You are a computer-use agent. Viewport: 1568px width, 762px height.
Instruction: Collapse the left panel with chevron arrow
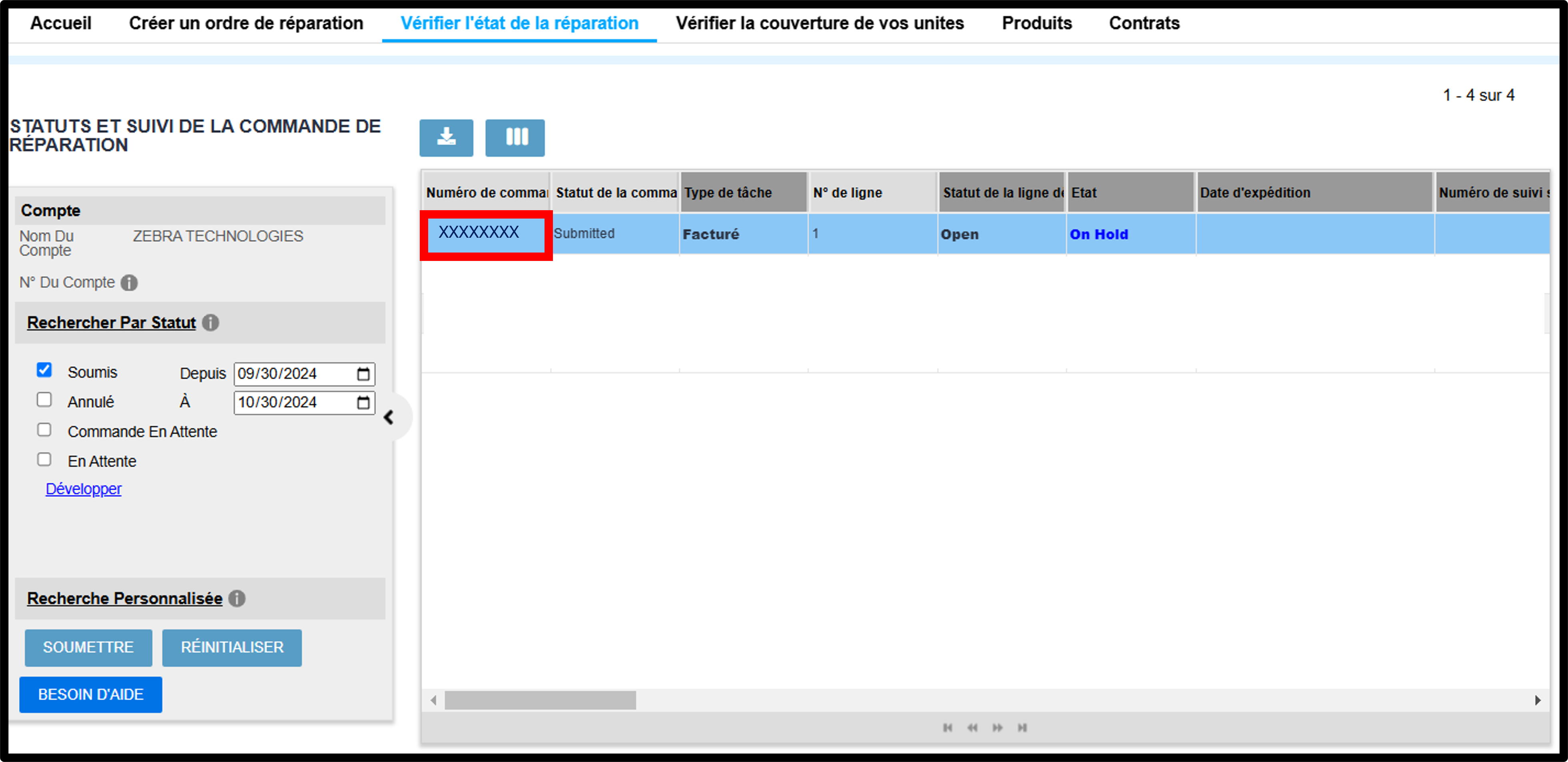coord(389,417)
